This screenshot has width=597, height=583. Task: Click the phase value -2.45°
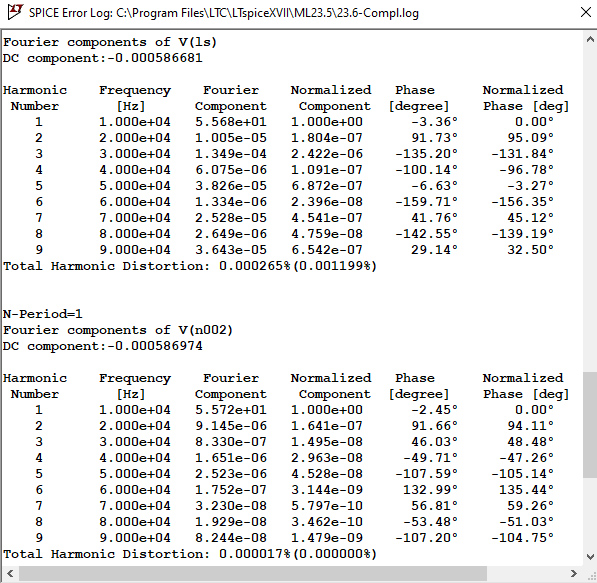434,410
